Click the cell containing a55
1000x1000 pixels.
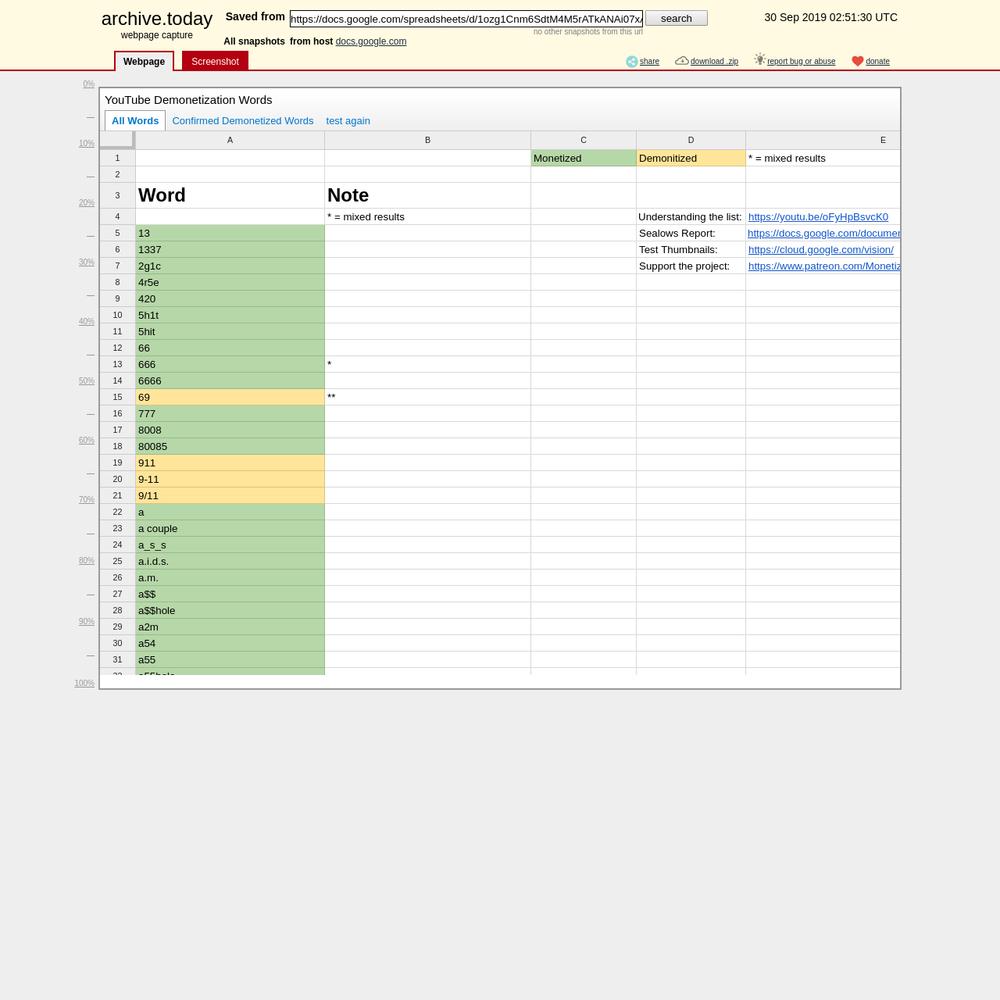230,660
